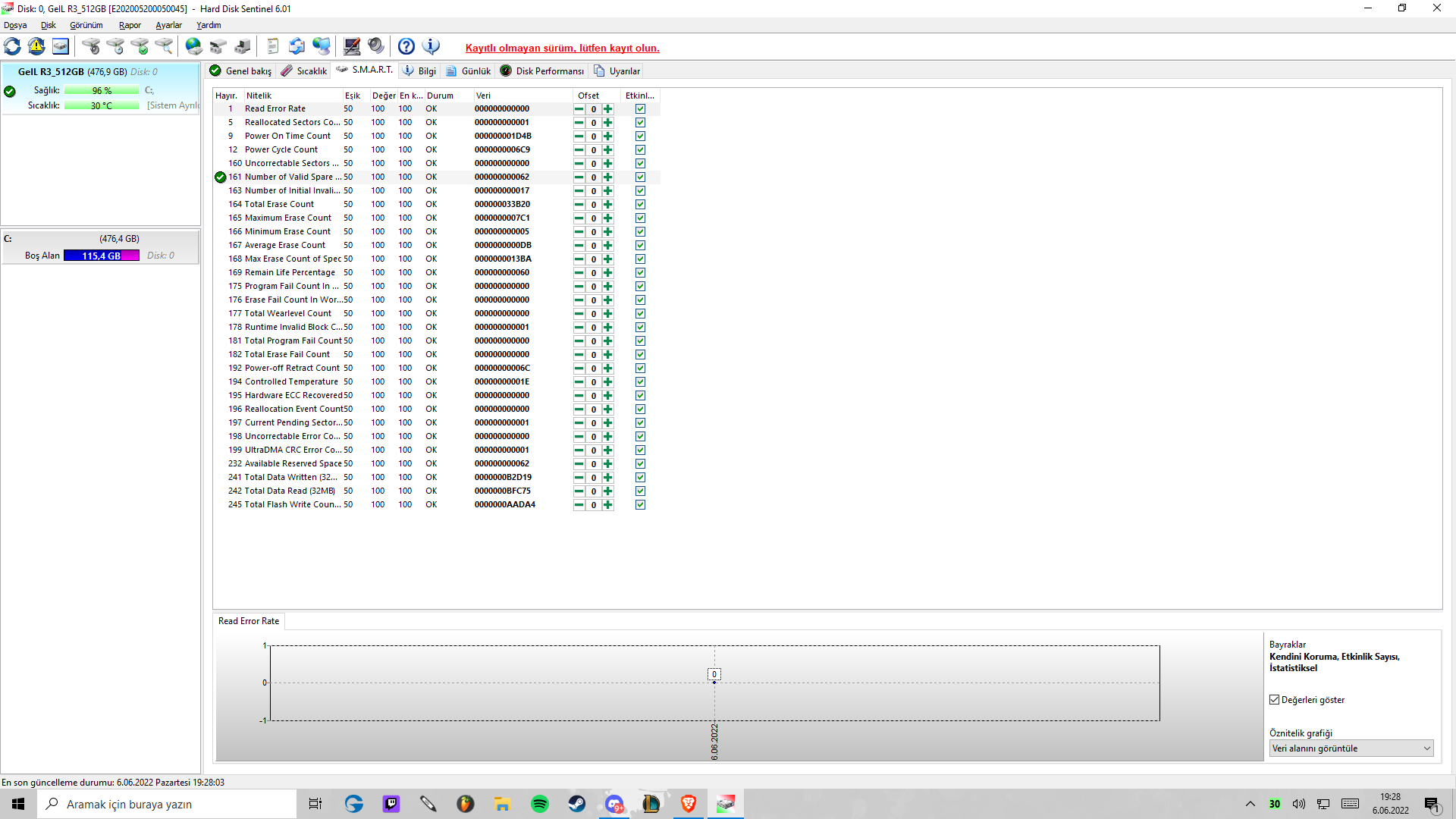Click the C: free space usage bar
Image resolution: width=1456 pixels, height=819 pixels.
coord(101,256)
